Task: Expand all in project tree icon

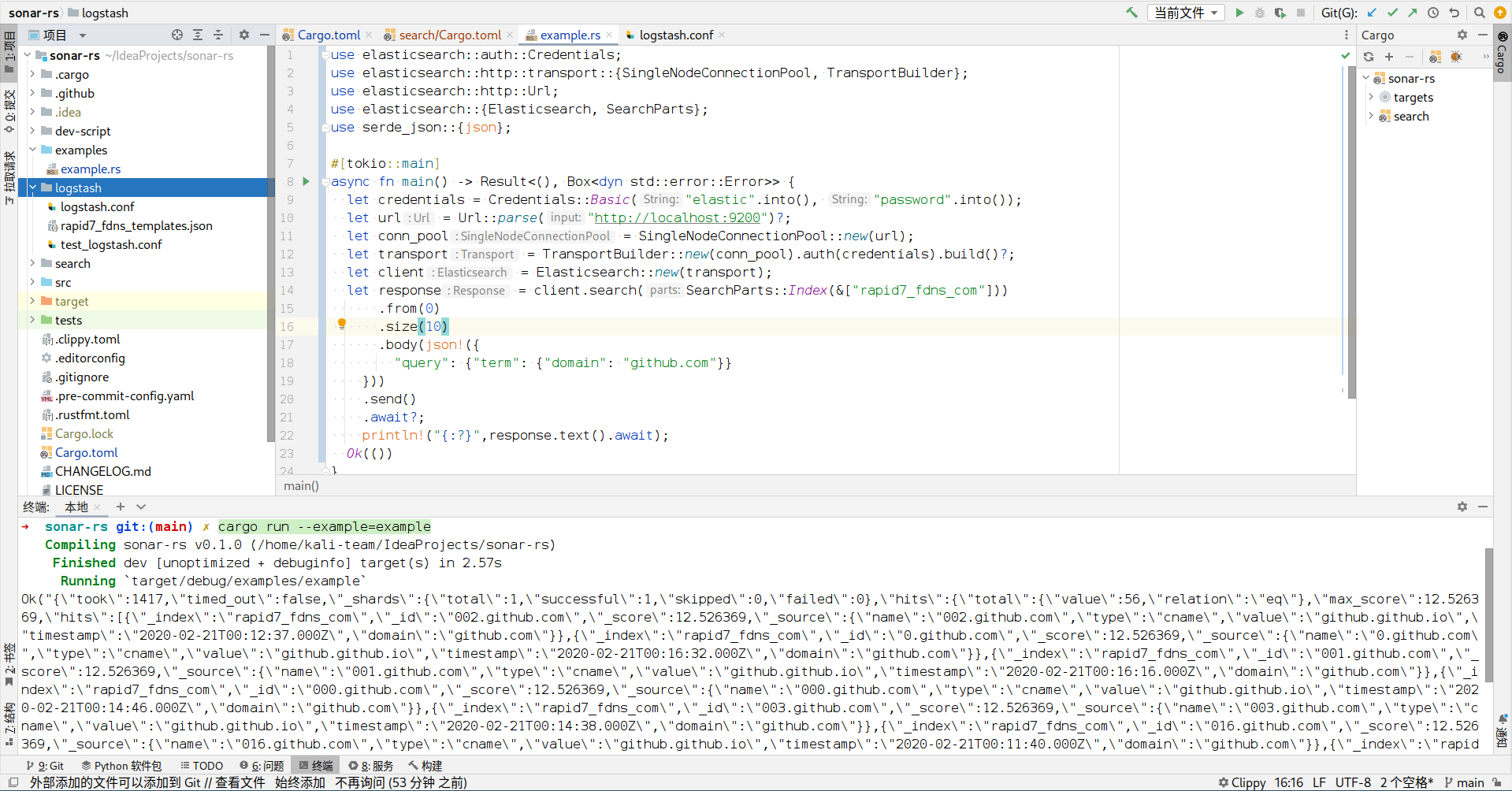Action: [198, 35]
